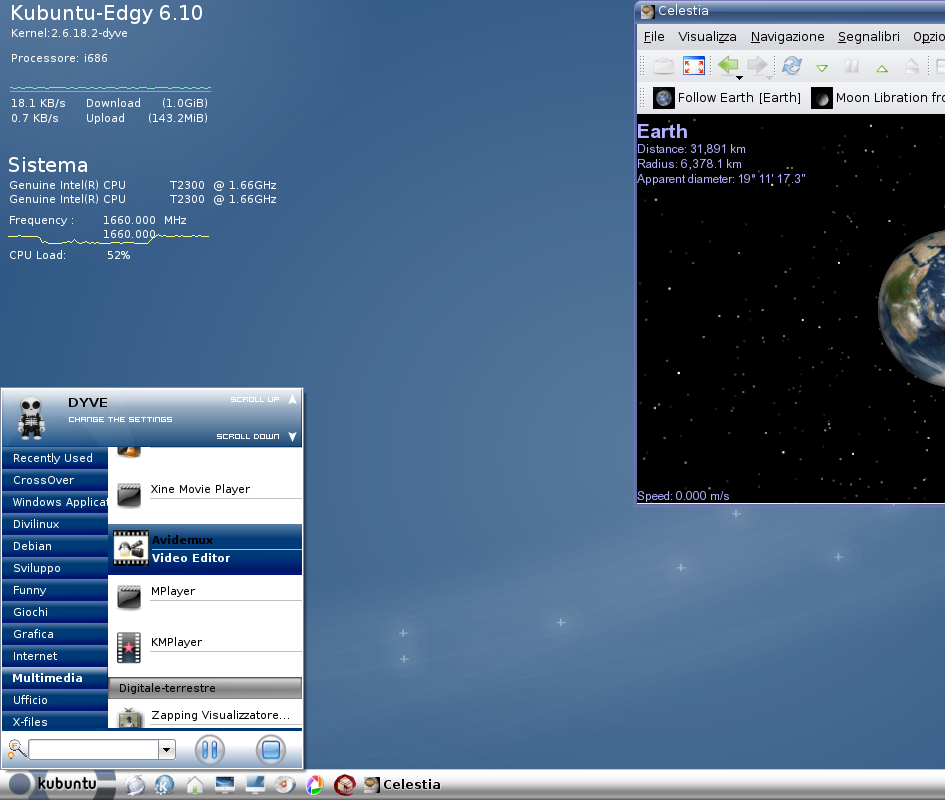The image size is (945, 800).
Task: Click the launcher menu search field
Action: click(x=93, y=750)
